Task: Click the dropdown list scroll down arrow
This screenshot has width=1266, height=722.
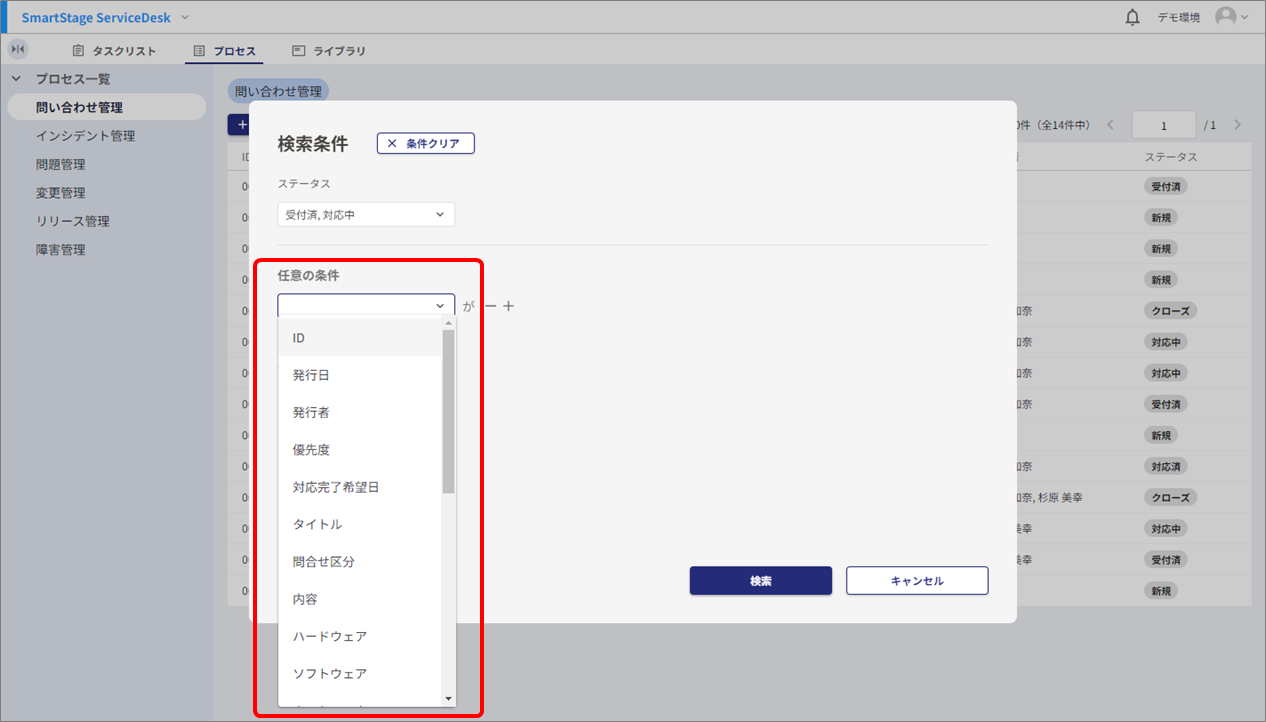Action: point(448,698)
